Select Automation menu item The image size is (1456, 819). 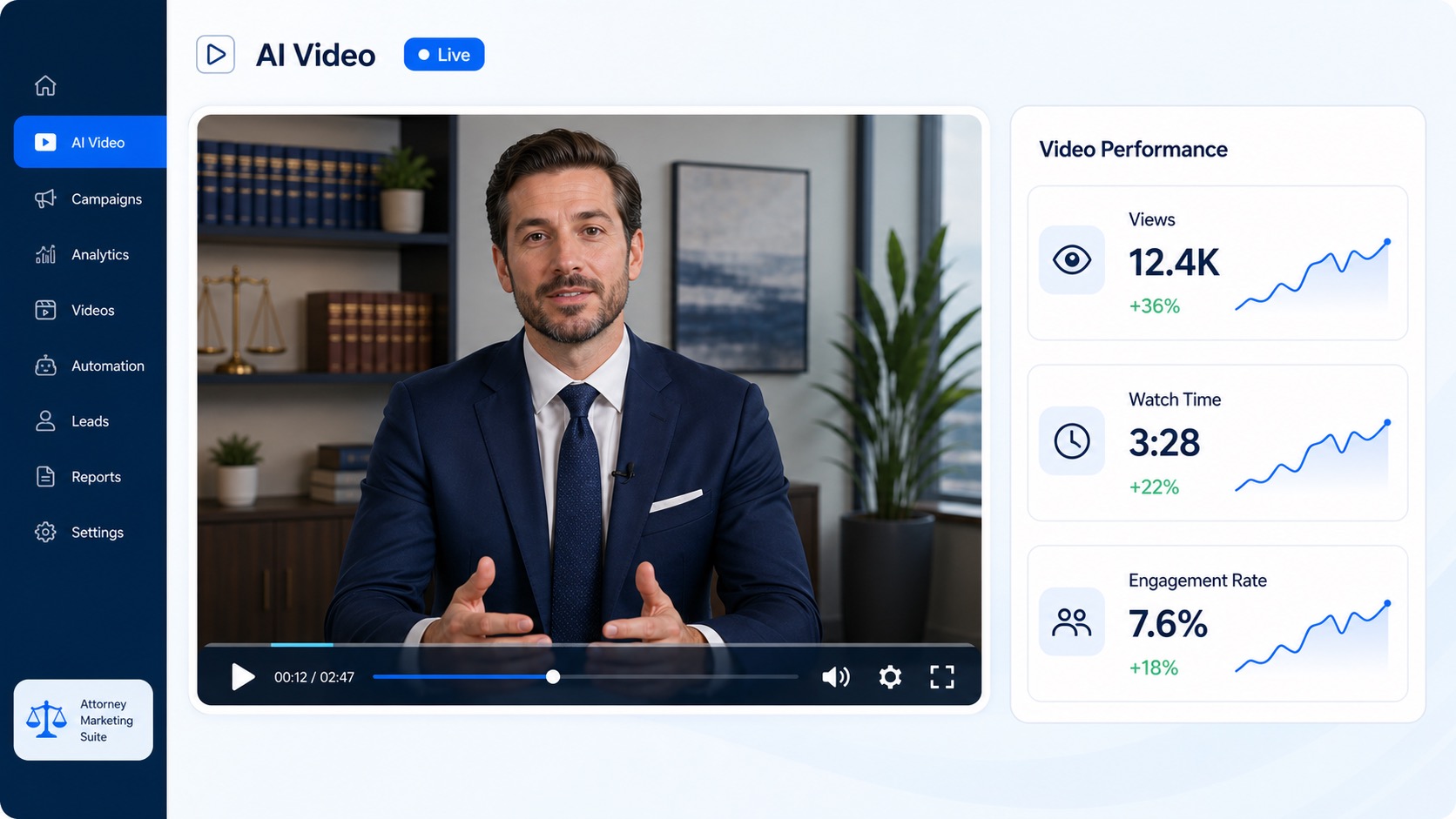click(x=108, y=366)
